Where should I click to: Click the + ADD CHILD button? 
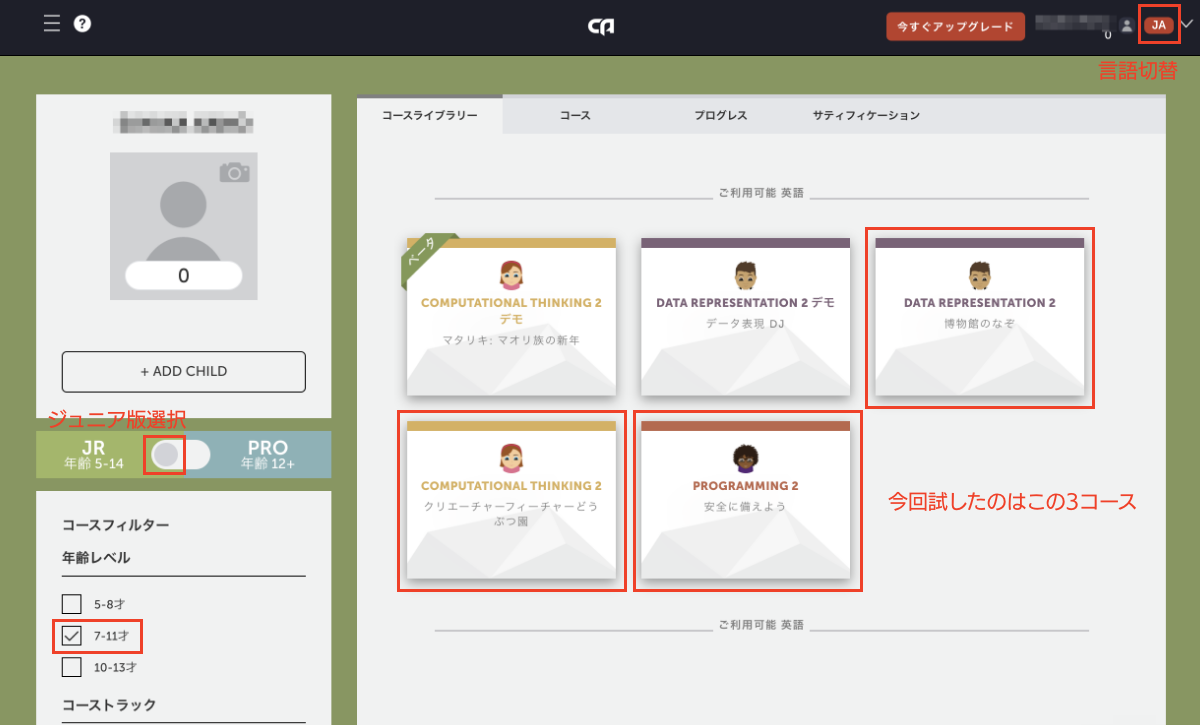point(183,371)
